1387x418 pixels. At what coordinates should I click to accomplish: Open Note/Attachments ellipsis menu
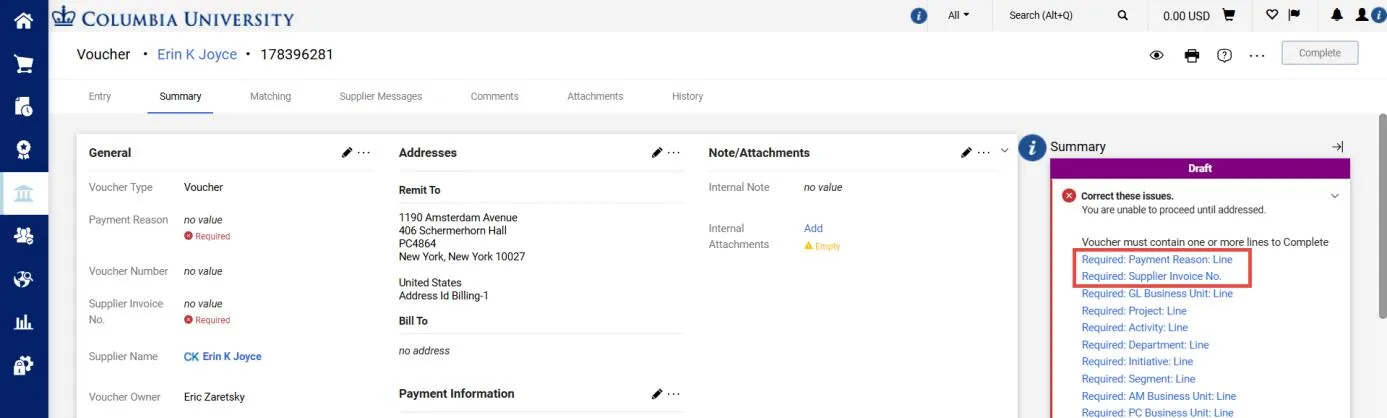(x=983, y=153)
